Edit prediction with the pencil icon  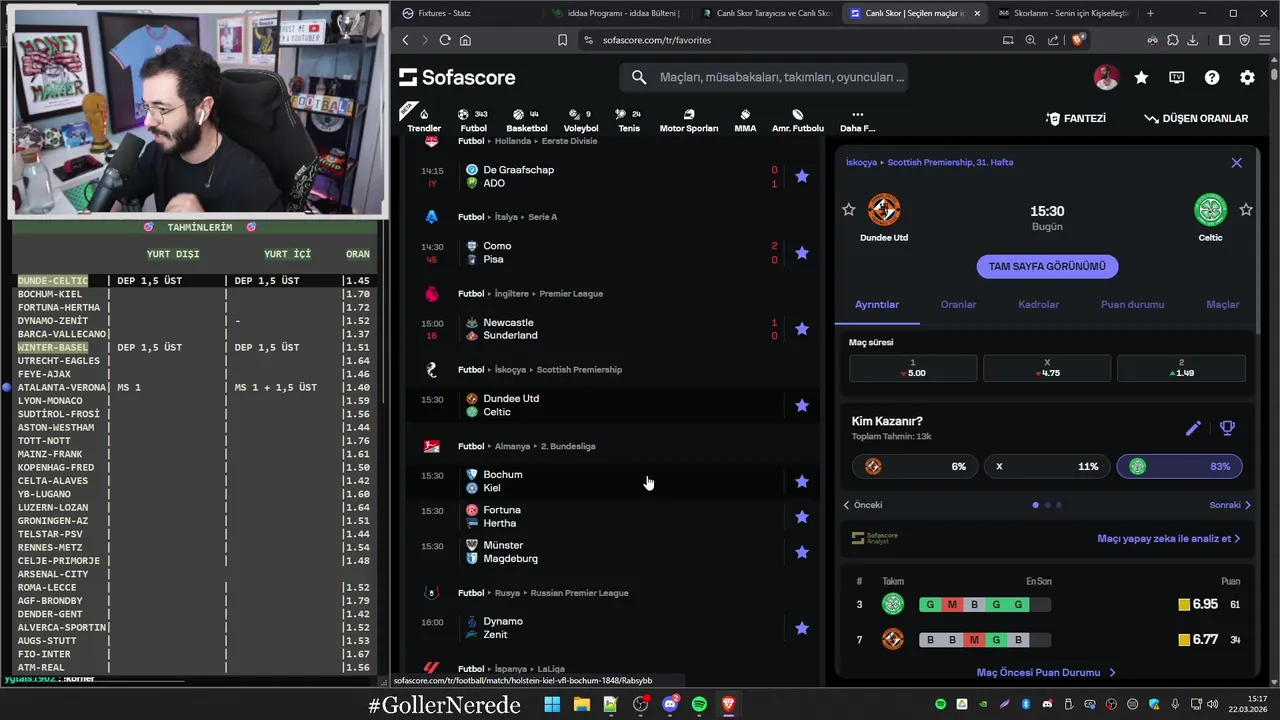(x=1193, y=428)
